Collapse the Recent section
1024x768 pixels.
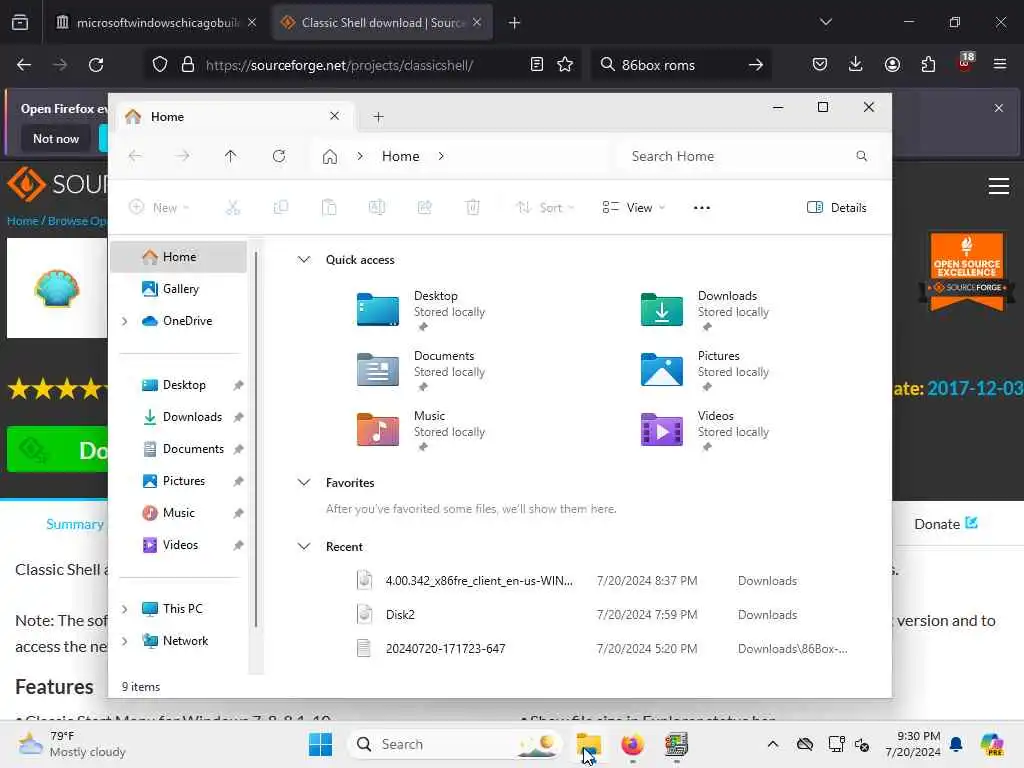point(304,547)
